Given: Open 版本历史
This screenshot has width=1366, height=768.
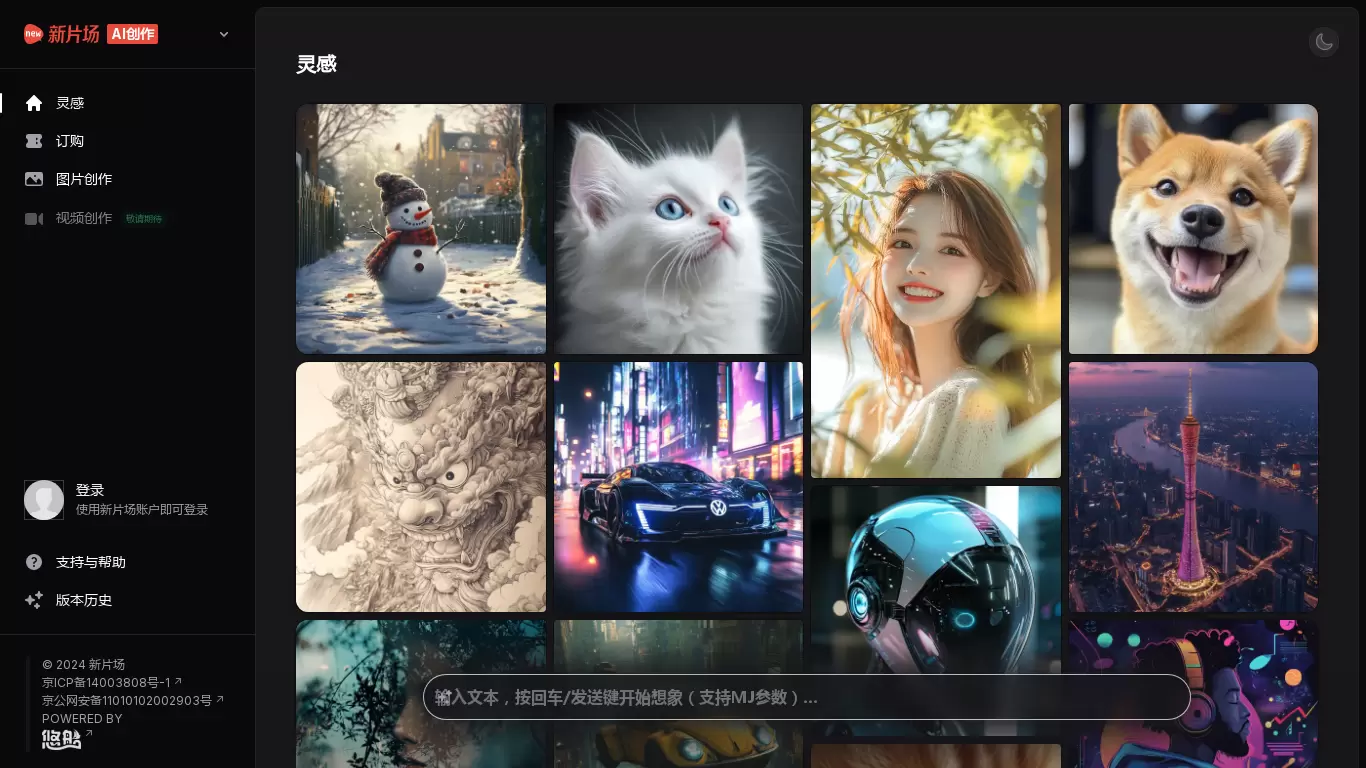Looking at the screenshot, I should click(x=84, y=600).
